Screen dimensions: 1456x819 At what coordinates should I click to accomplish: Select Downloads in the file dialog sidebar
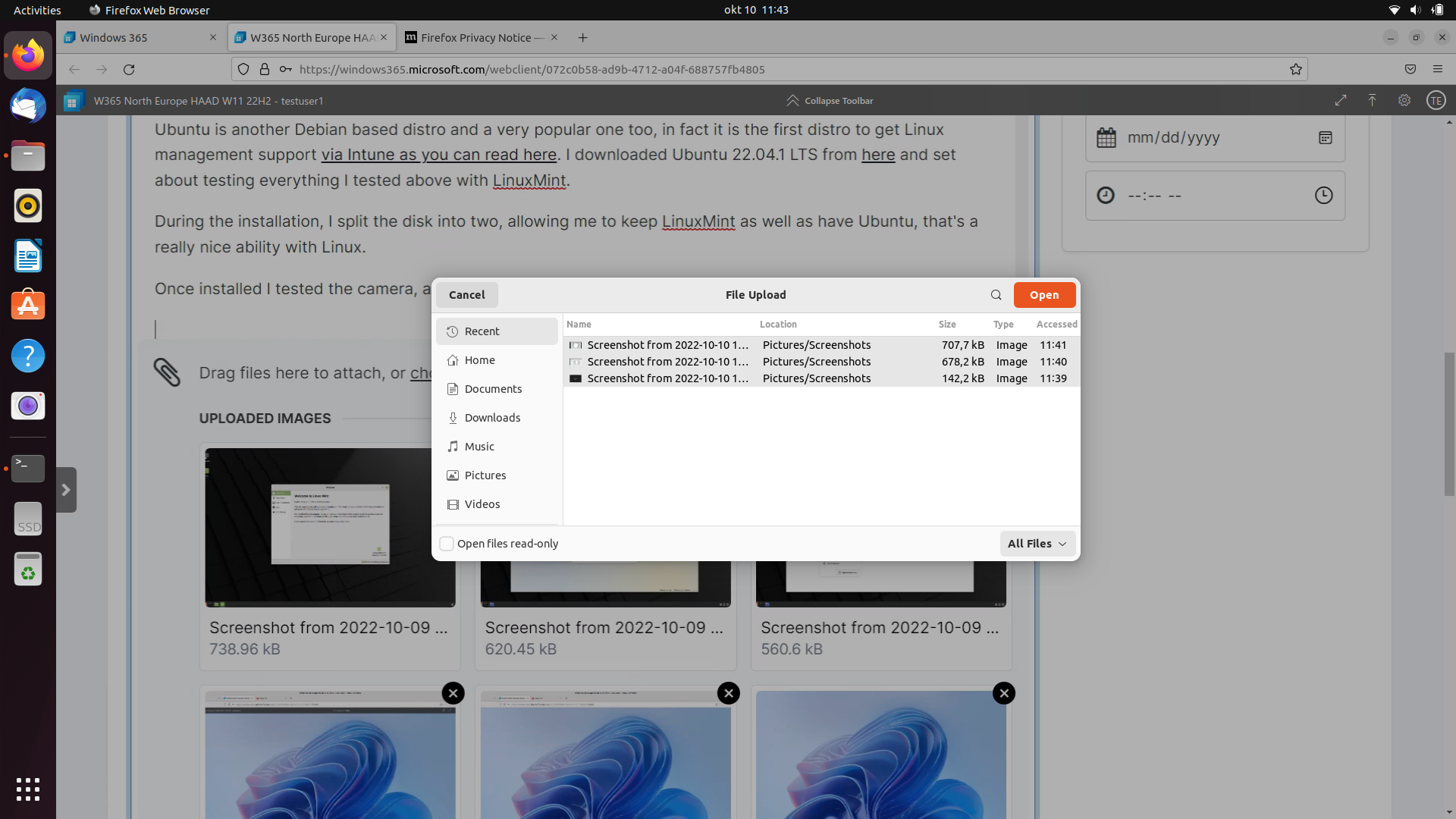[497, 418]
